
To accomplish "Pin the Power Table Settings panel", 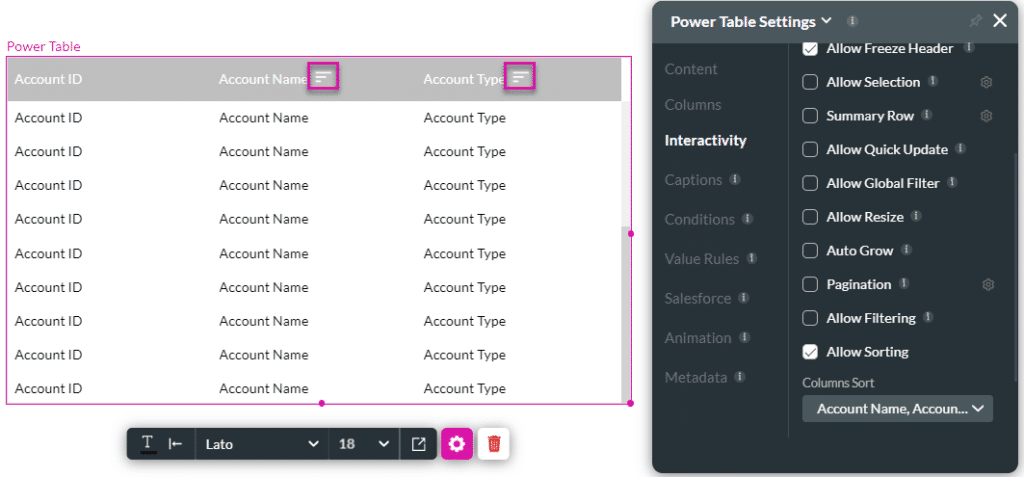I will pos(975,20).
